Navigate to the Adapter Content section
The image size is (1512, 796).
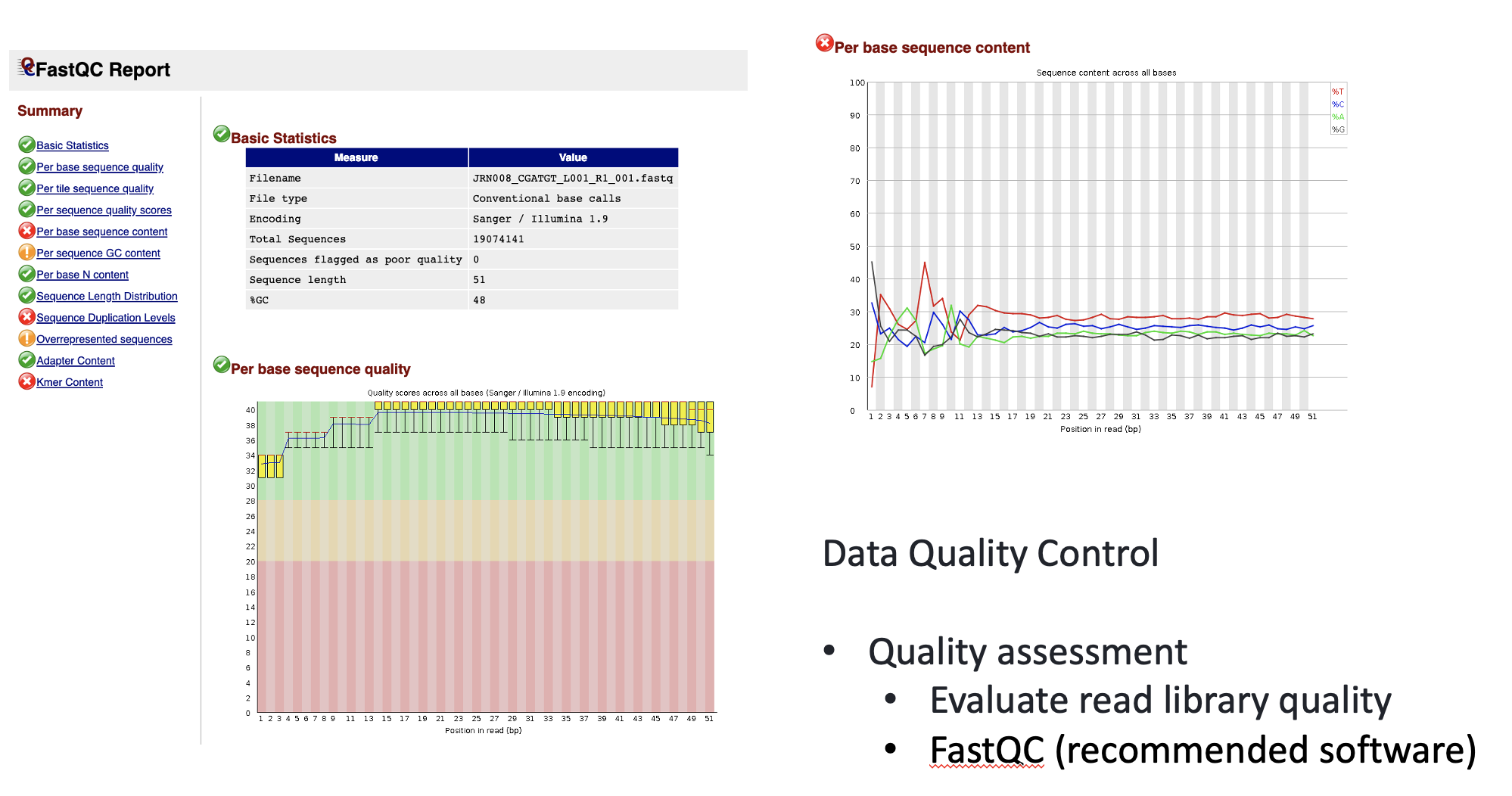coord(76,361)
